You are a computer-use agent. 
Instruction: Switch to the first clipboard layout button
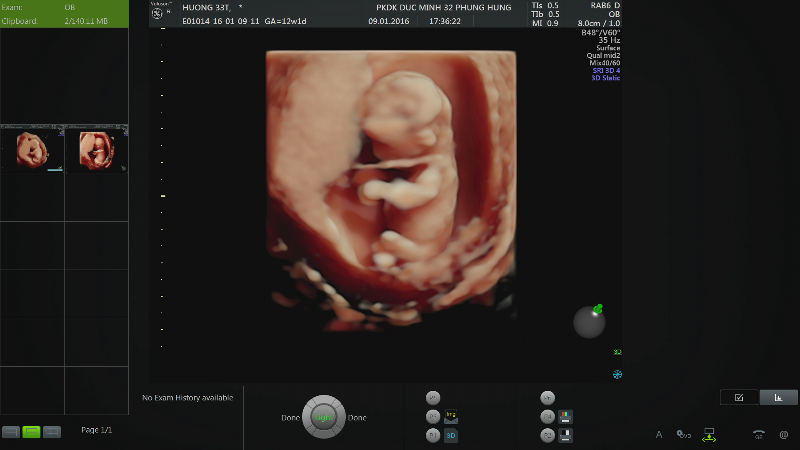11,432
